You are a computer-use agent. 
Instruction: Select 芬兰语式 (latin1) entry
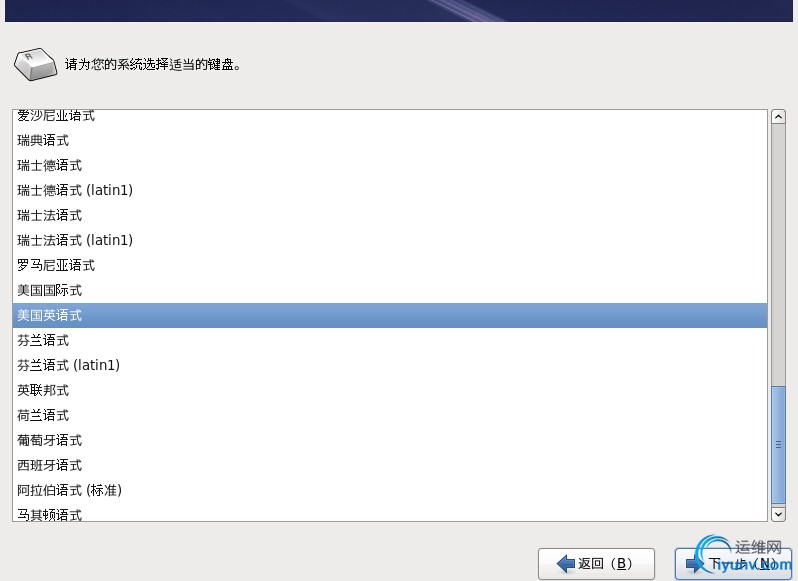pos(390,365)
